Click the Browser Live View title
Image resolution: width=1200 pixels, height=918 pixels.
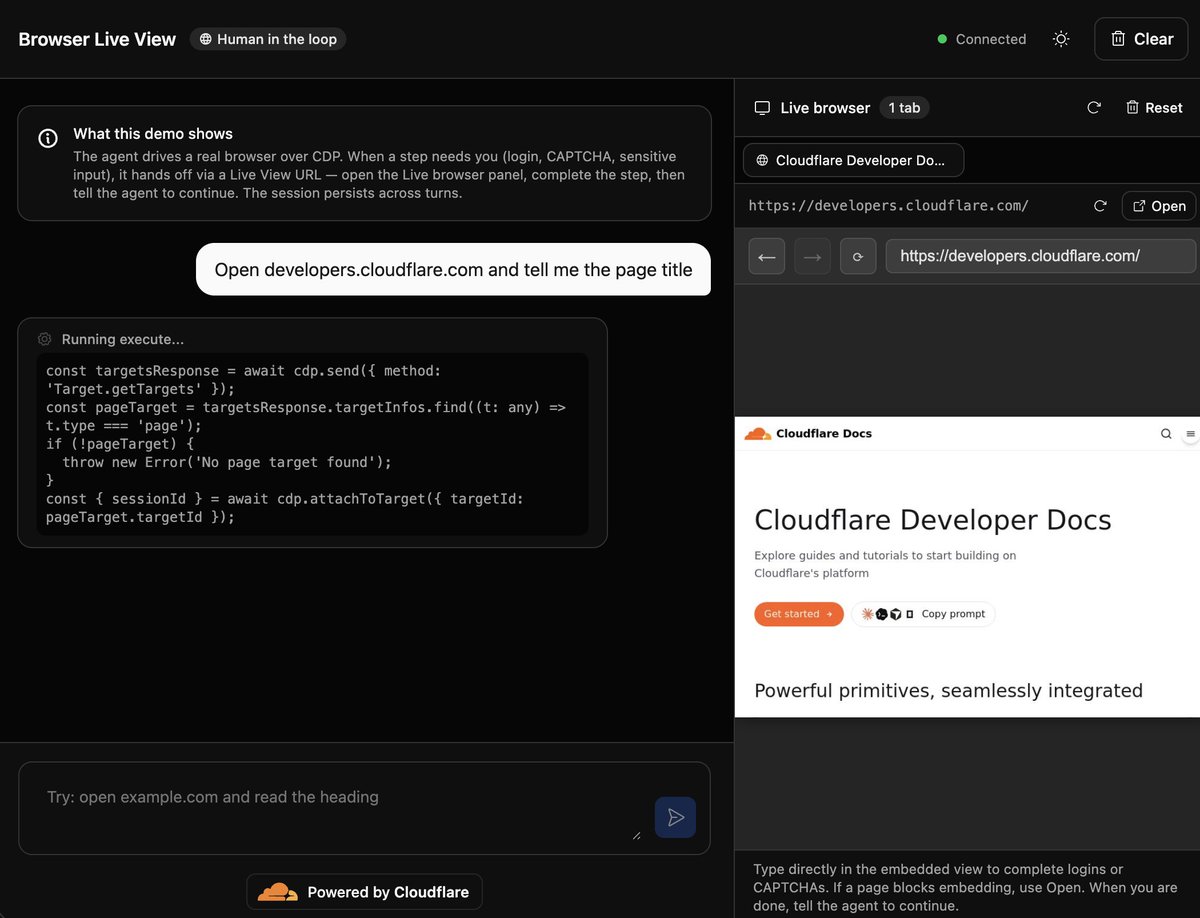point(97,39)
